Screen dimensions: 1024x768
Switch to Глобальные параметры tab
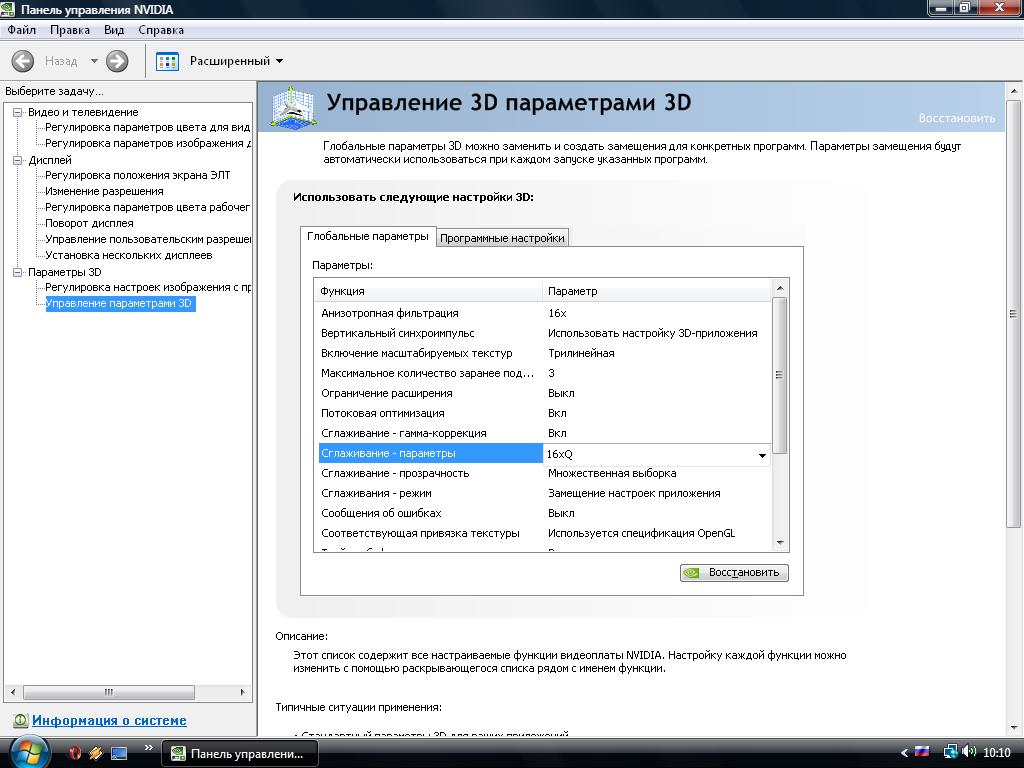click(368, 236)
